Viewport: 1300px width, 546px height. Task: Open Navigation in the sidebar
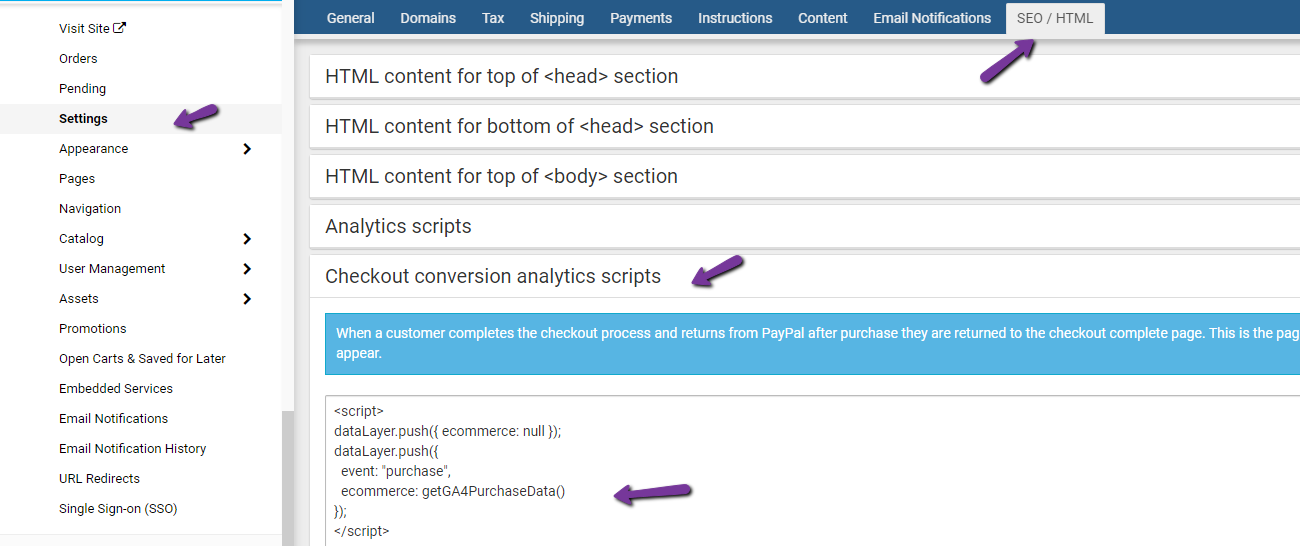coord(90,209)
